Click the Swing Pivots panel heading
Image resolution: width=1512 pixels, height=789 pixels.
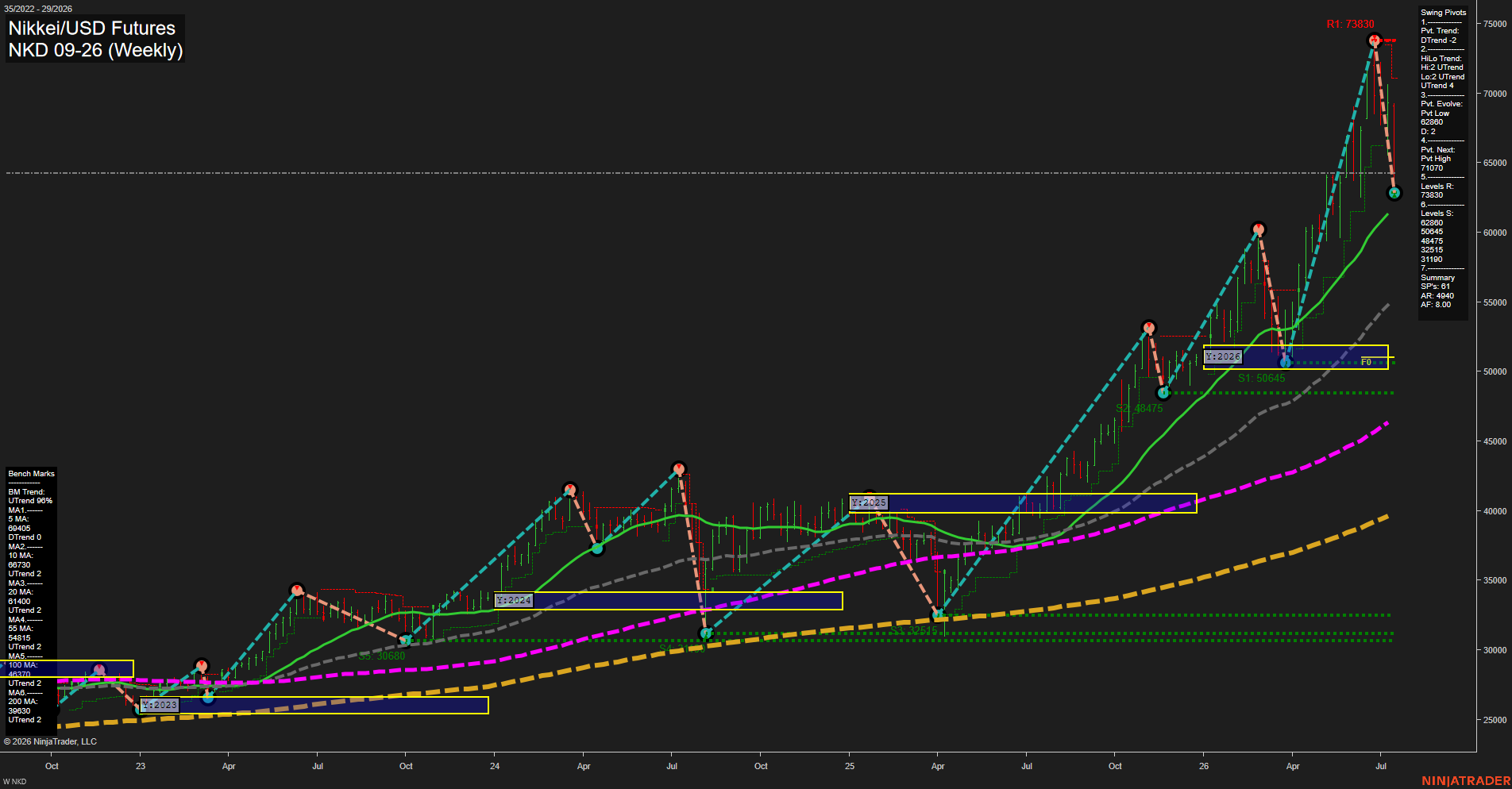click(1443, 13)
